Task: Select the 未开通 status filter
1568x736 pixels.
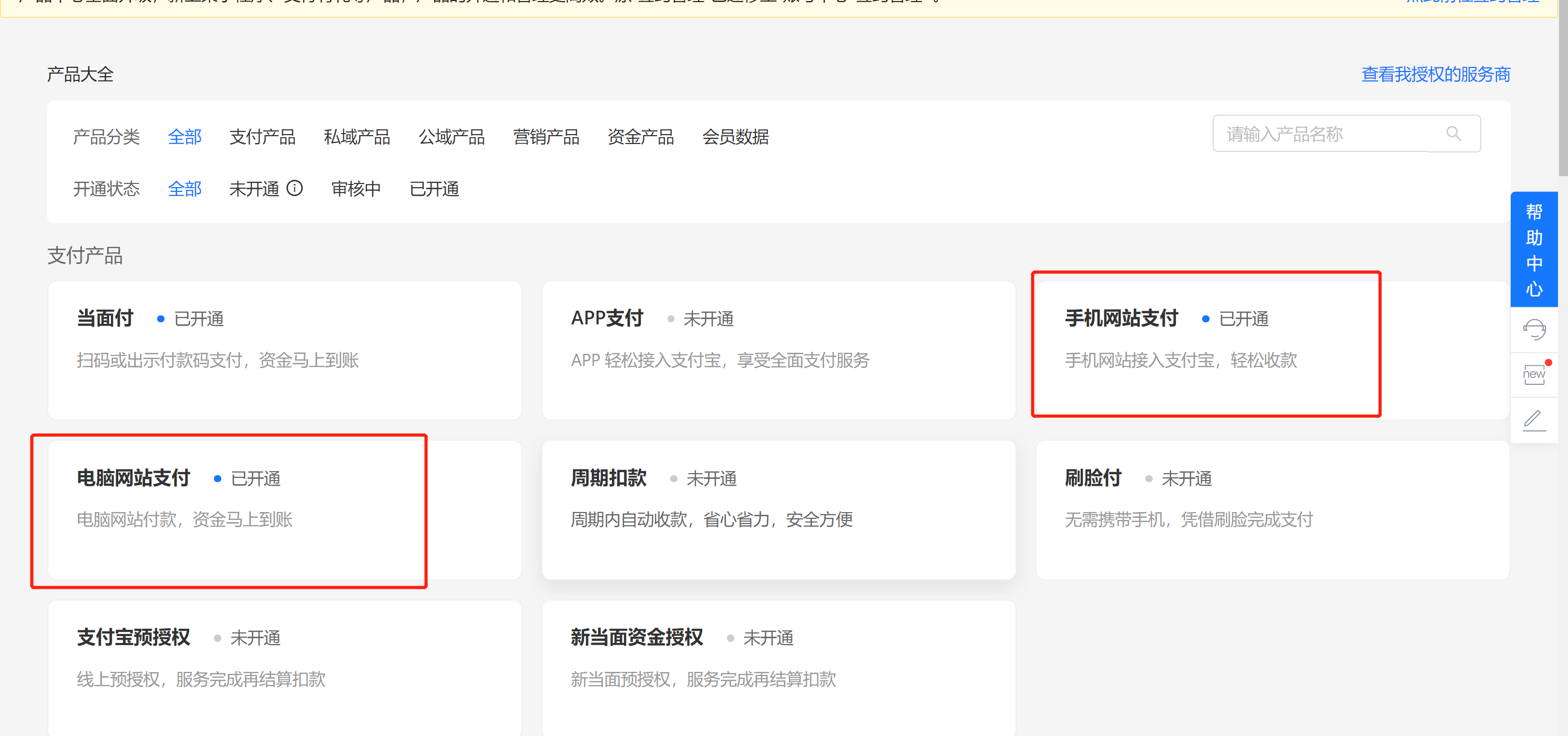Action: (254, 189)
